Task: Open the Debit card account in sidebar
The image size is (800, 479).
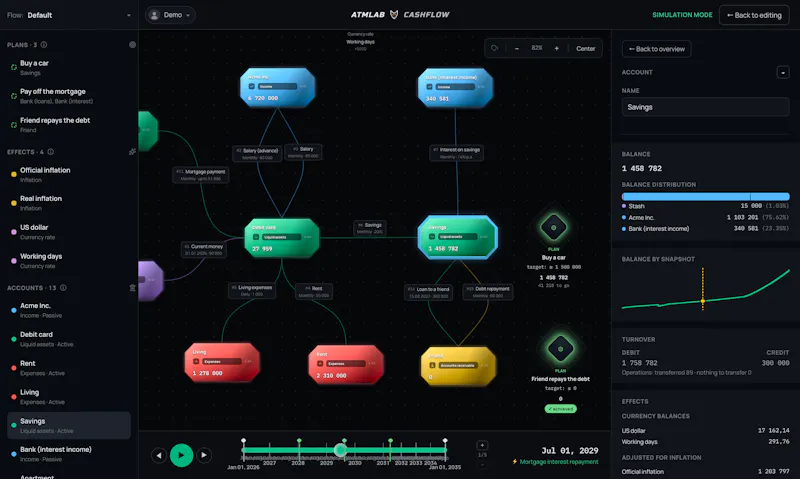Action: tap(69, 339)
